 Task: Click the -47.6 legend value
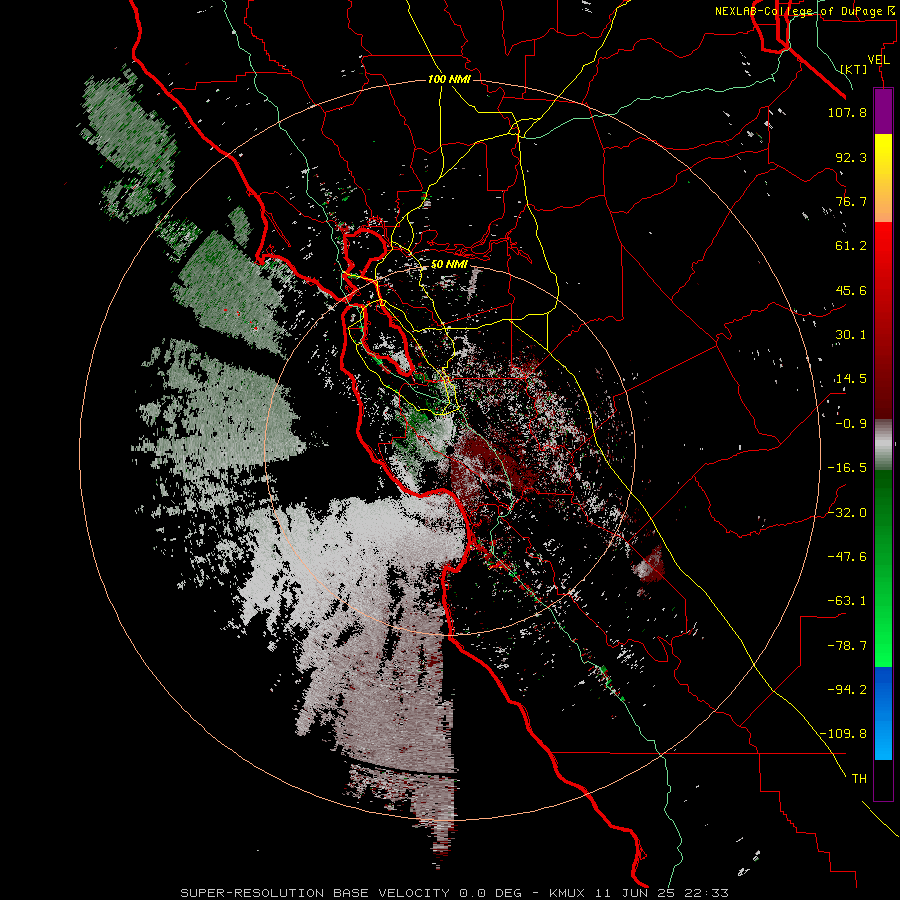[847, 557]
